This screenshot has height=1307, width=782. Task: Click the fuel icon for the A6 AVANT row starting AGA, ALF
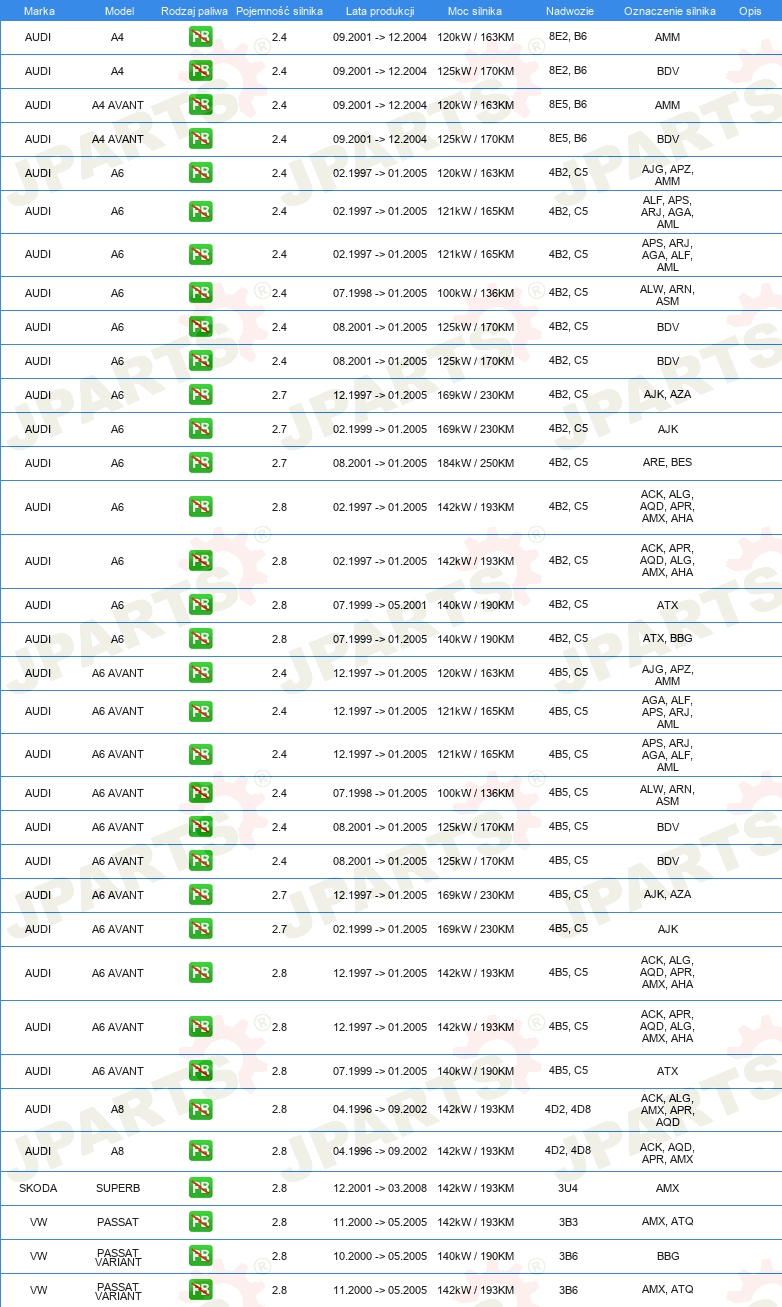click(x=200, y=711)
